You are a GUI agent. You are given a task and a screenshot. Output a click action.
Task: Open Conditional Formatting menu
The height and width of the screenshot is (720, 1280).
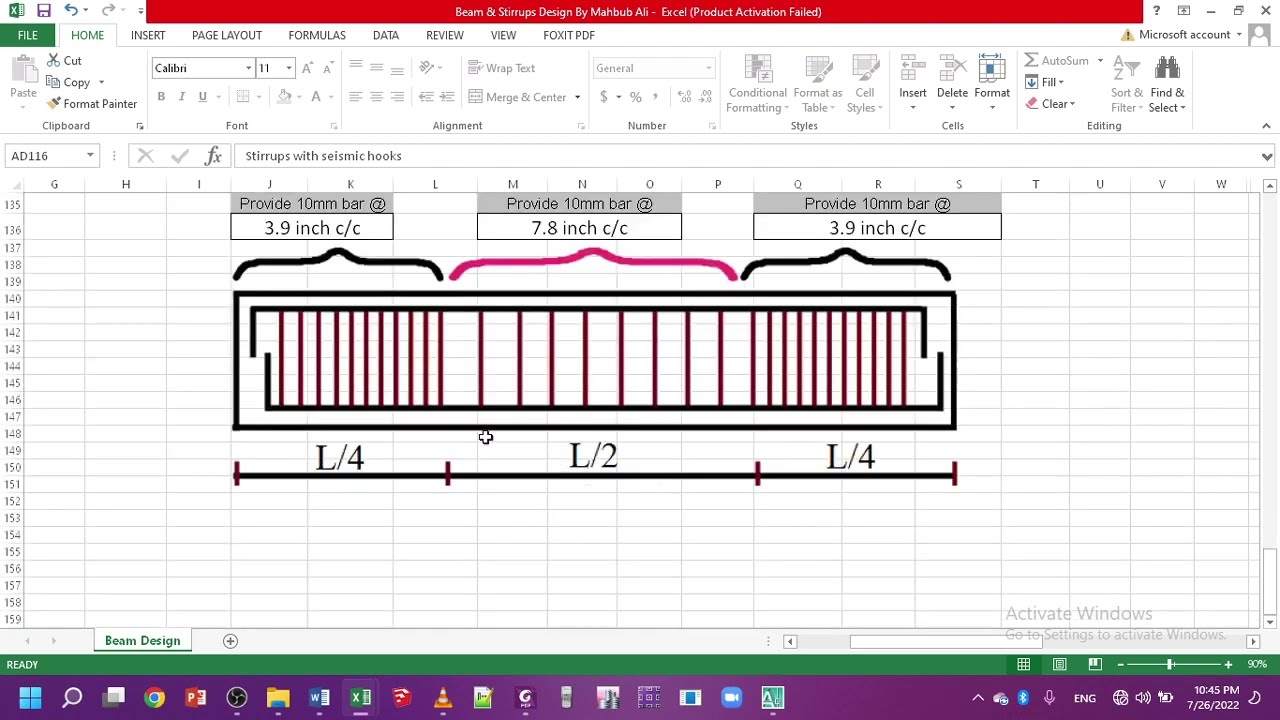coord(757,85)
